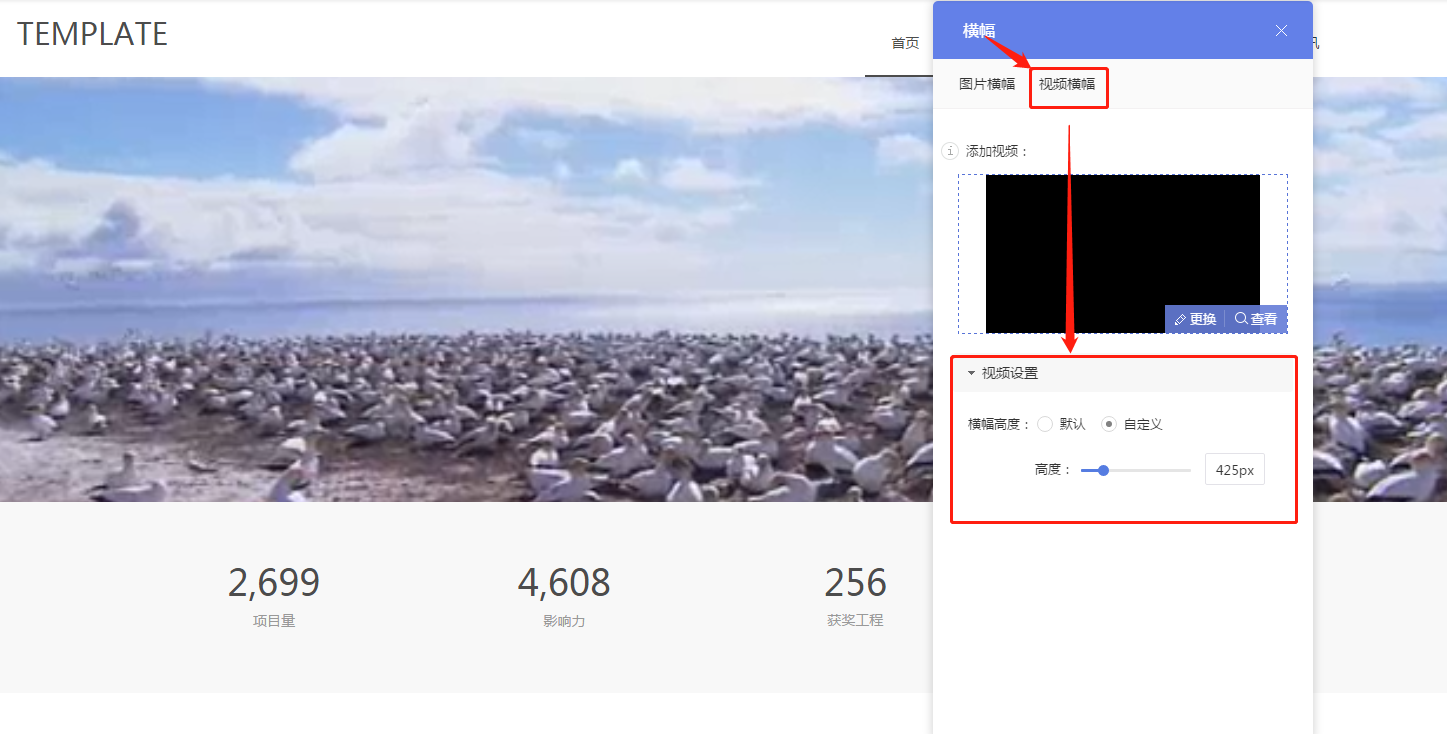Viewport: 1447px width, 734px height.
Task: Click the TEMPLATE site logo
Action: coord(92,34)
